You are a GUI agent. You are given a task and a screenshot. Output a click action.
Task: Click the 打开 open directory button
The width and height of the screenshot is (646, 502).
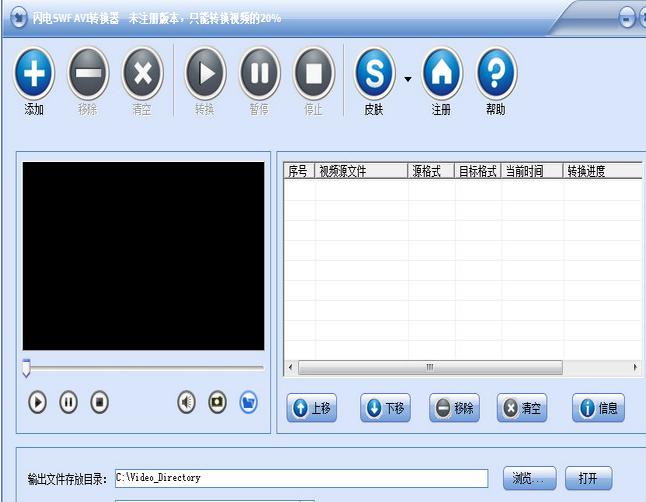point(588,478)
